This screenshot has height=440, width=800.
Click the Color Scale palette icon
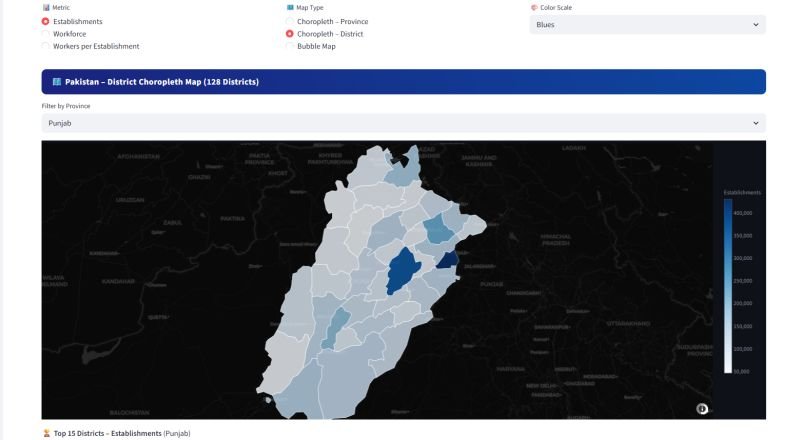[534, 7]
